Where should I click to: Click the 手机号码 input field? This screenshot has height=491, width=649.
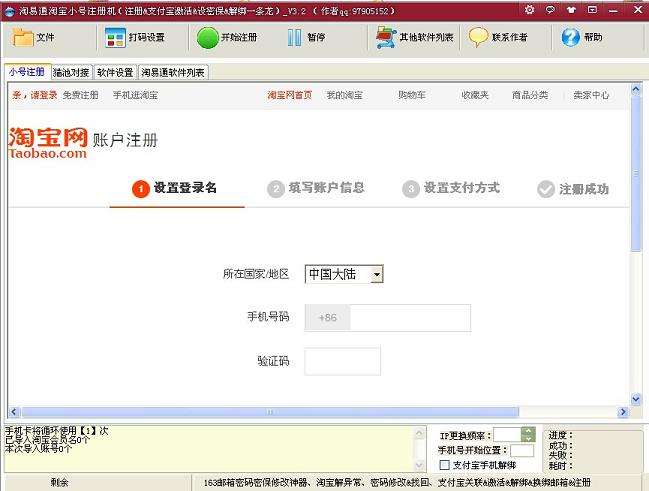[x=410, y=318]
